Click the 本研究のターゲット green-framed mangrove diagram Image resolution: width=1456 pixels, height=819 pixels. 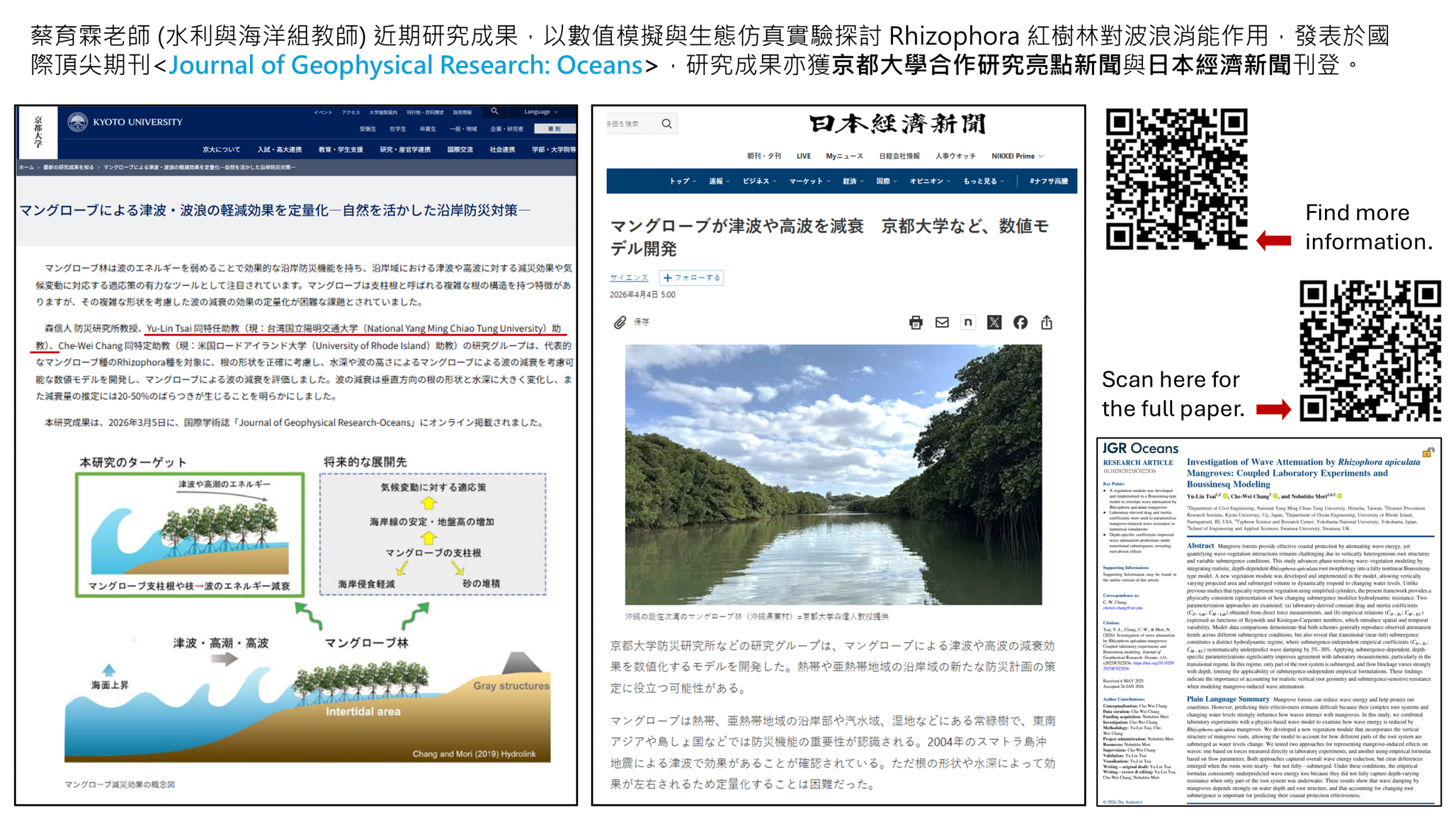tap(190, 534)
